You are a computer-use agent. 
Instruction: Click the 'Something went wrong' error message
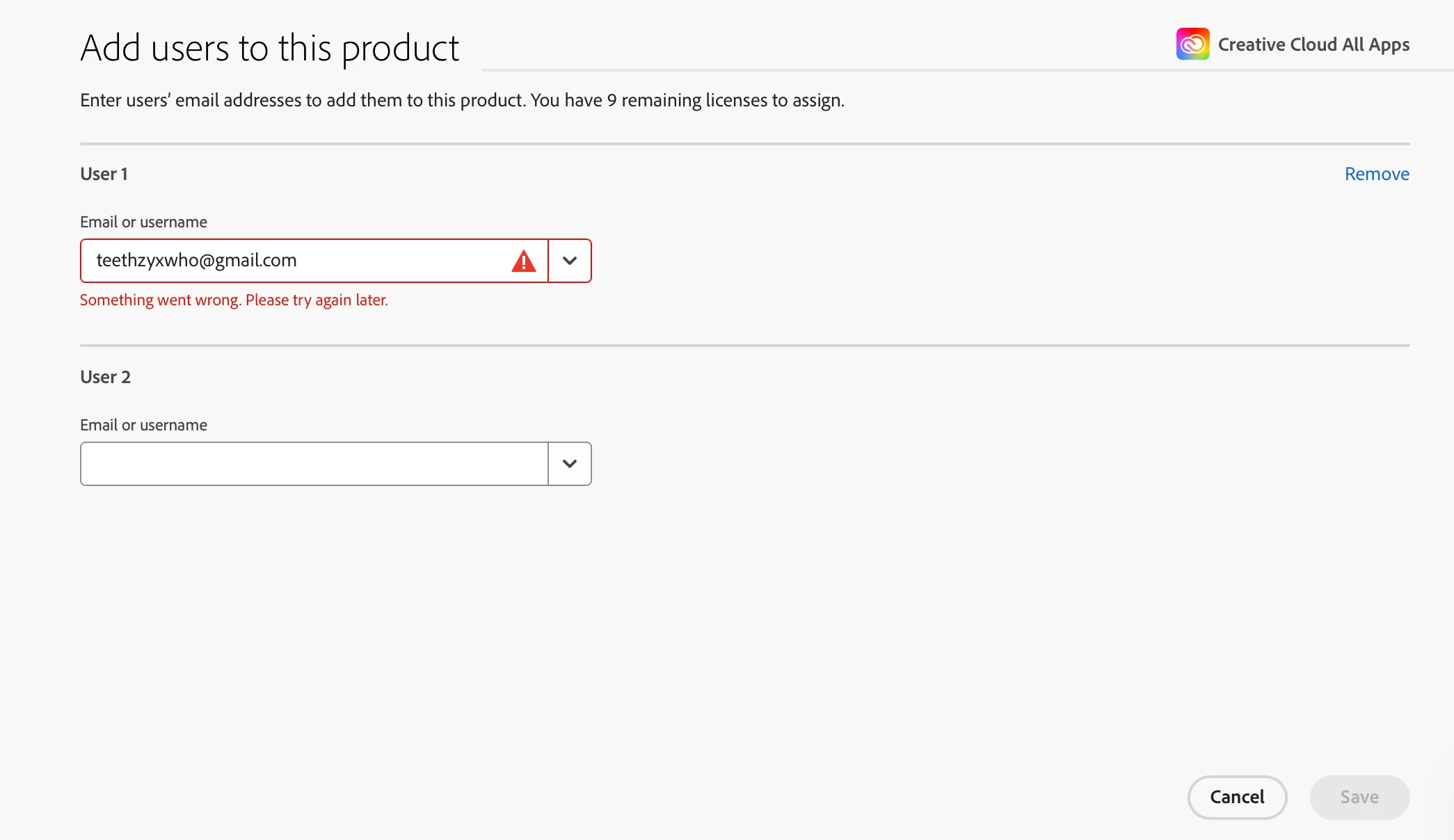[234, 300]
